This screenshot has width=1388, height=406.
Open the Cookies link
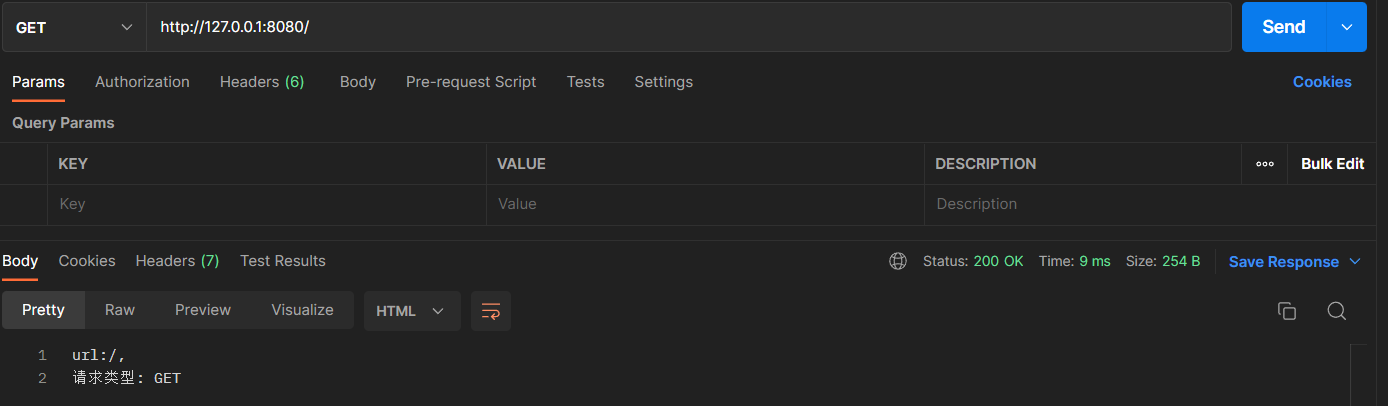coord(1321,82)
